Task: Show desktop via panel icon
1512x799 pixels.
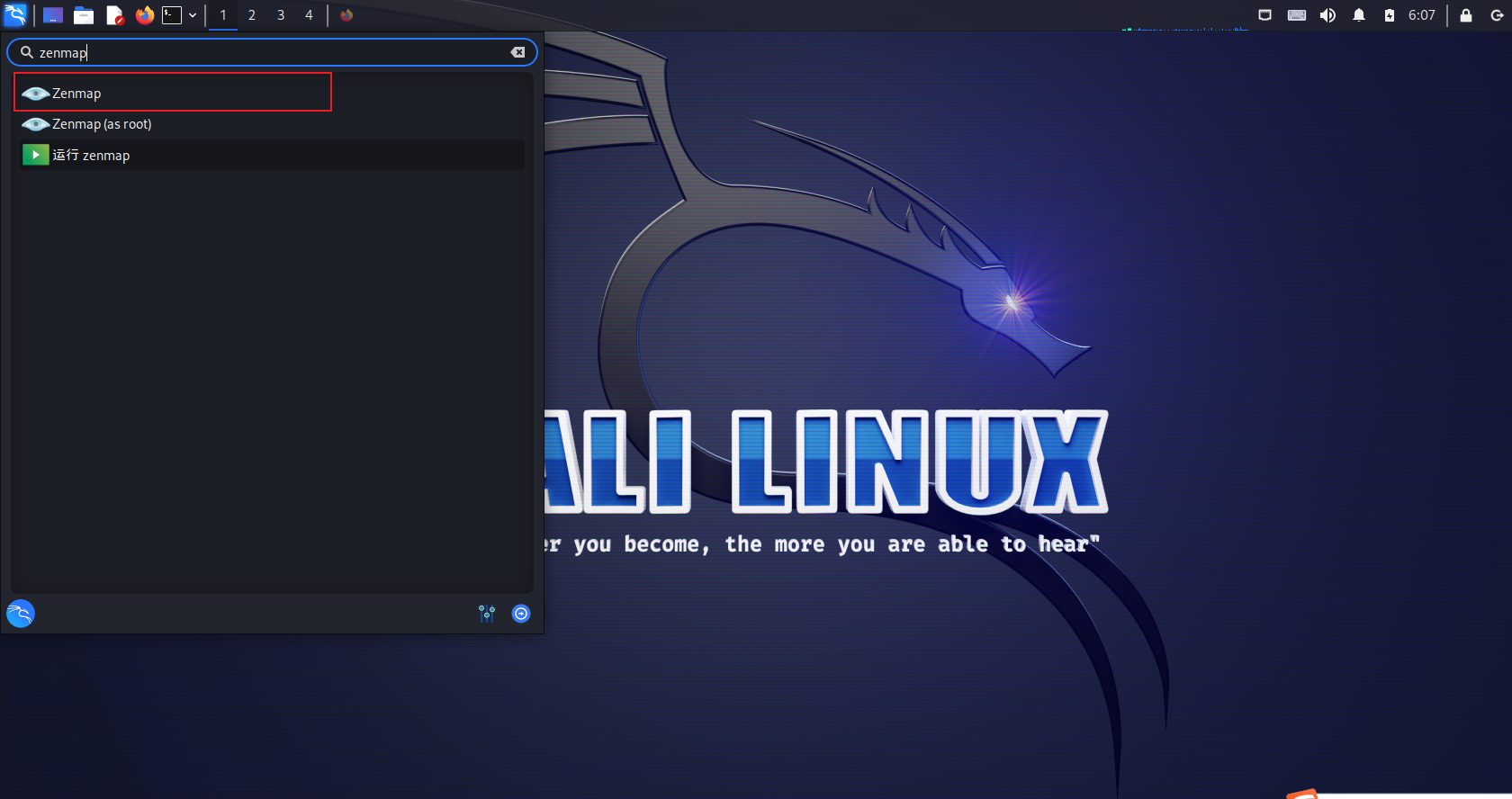Action: click(53, 15)
